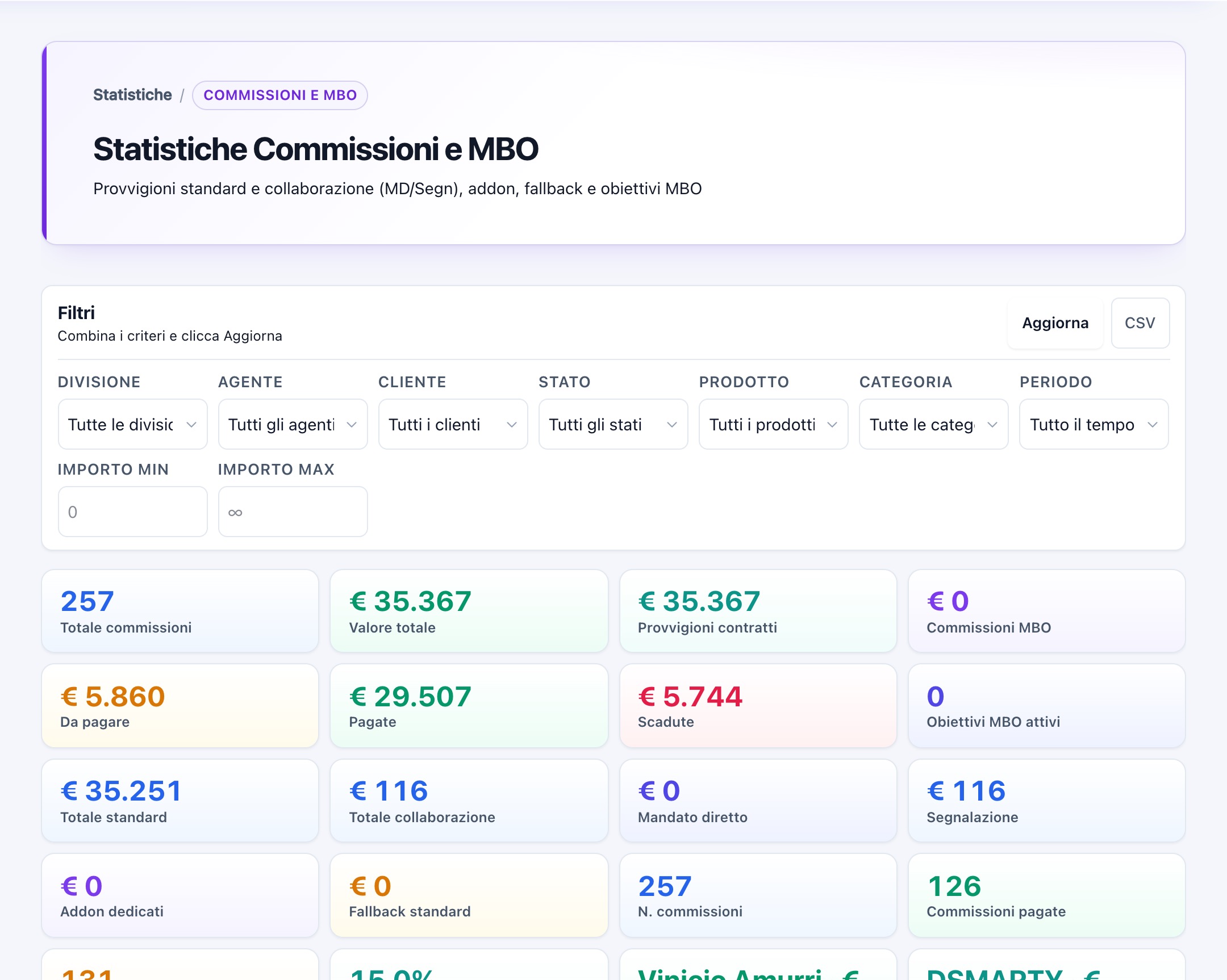Click the Statistiche Commissioni e MBO heading

pos(315,149)
